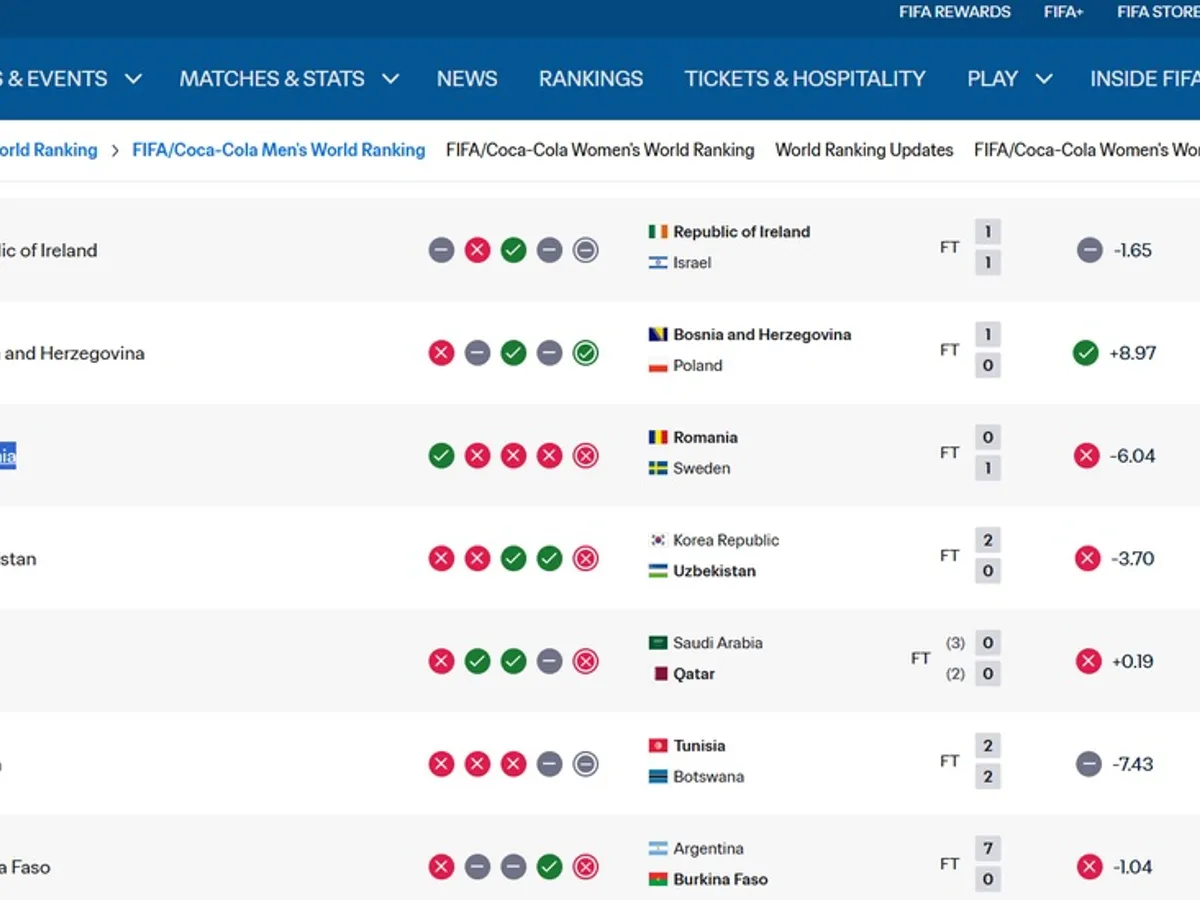Image resolution: width=1200 pixels, height=900 pixels.
Task: Click the red X icon beside -6.04
Action: (1086, 456)
